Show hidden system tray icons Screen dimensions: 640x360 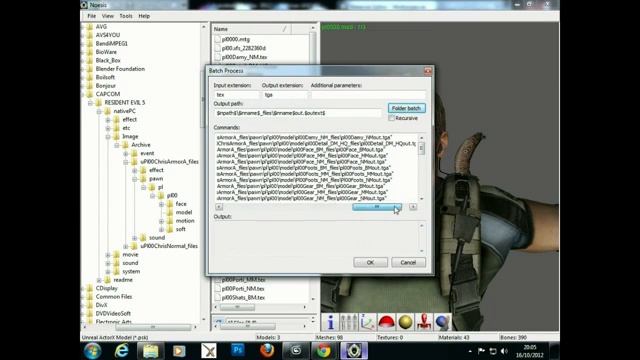(470, 351)
